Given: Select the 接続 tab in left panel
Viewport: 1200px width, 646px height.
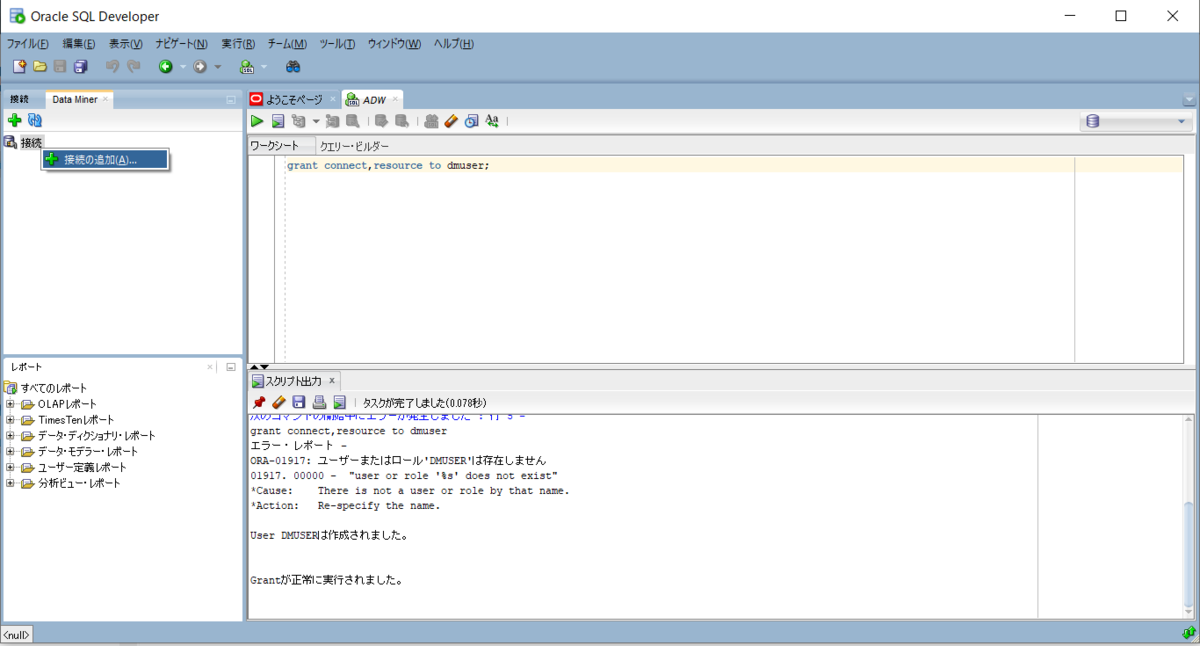Looking at the screenshot, I should [20, 99].
